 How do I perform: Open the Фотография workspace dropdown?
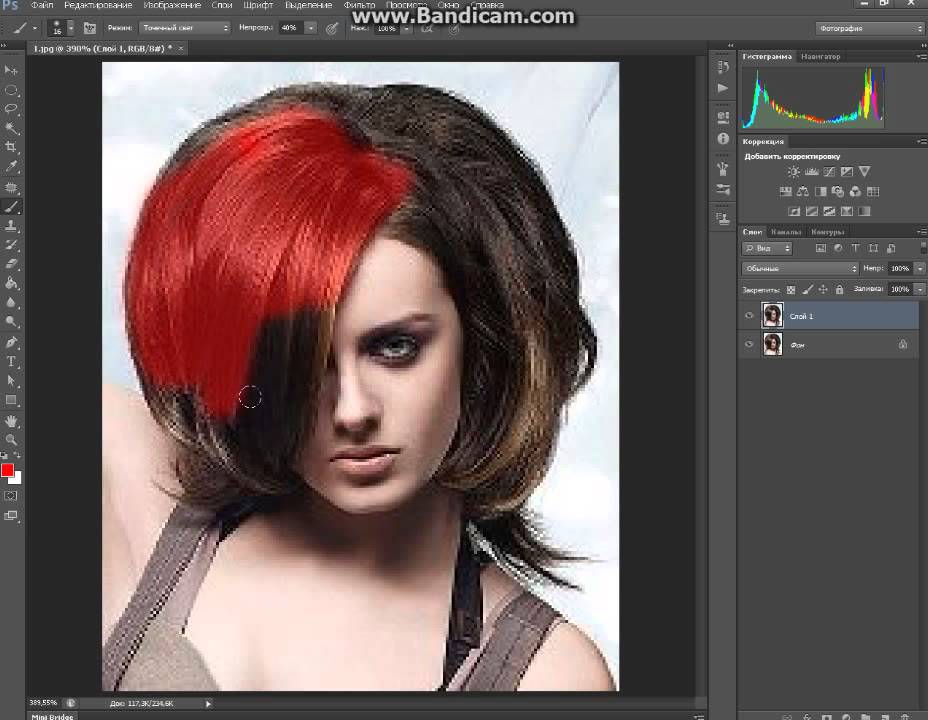tap(869, 28)
